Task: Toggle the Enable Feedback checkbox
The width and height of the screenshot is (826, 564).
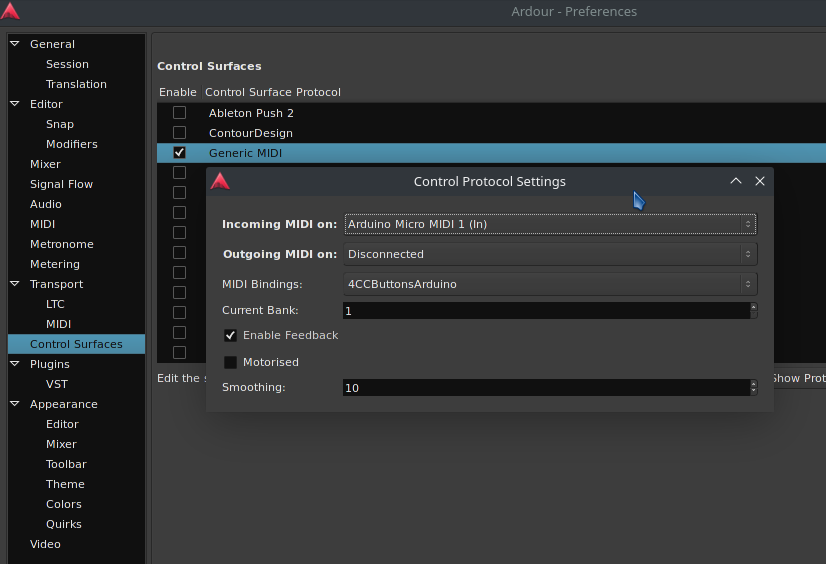Action: coord(231,336)
